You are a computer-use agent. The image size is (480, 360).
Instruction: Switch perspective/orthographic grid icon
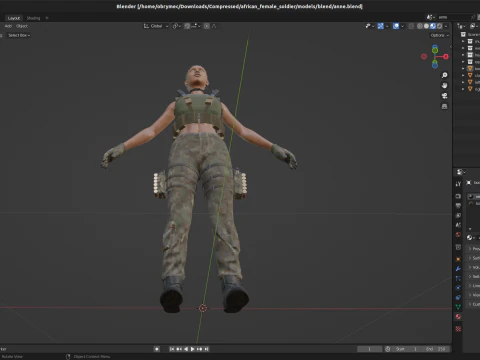pos(444,106)
